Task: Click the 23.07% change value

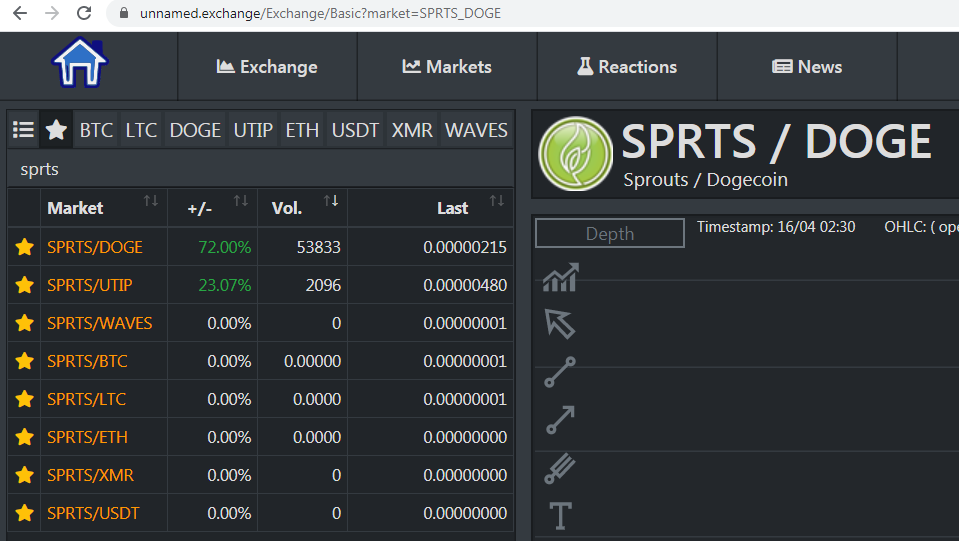Action: click(224, 285)
